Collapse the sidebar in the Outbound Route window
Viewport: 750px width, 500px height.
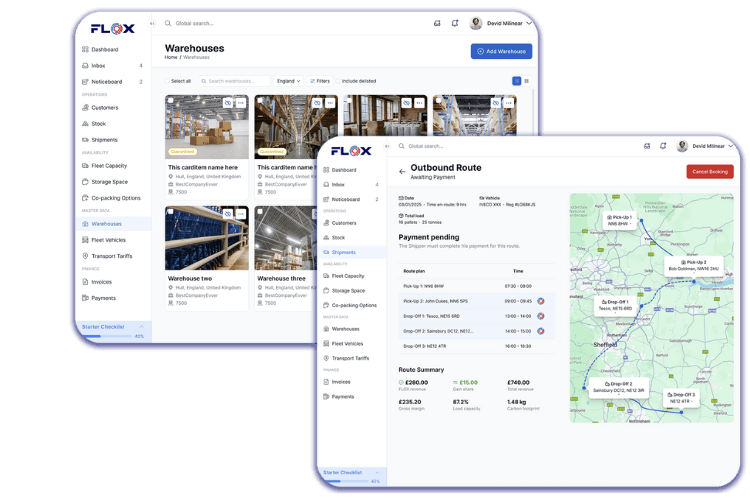[x=387, y=146]
